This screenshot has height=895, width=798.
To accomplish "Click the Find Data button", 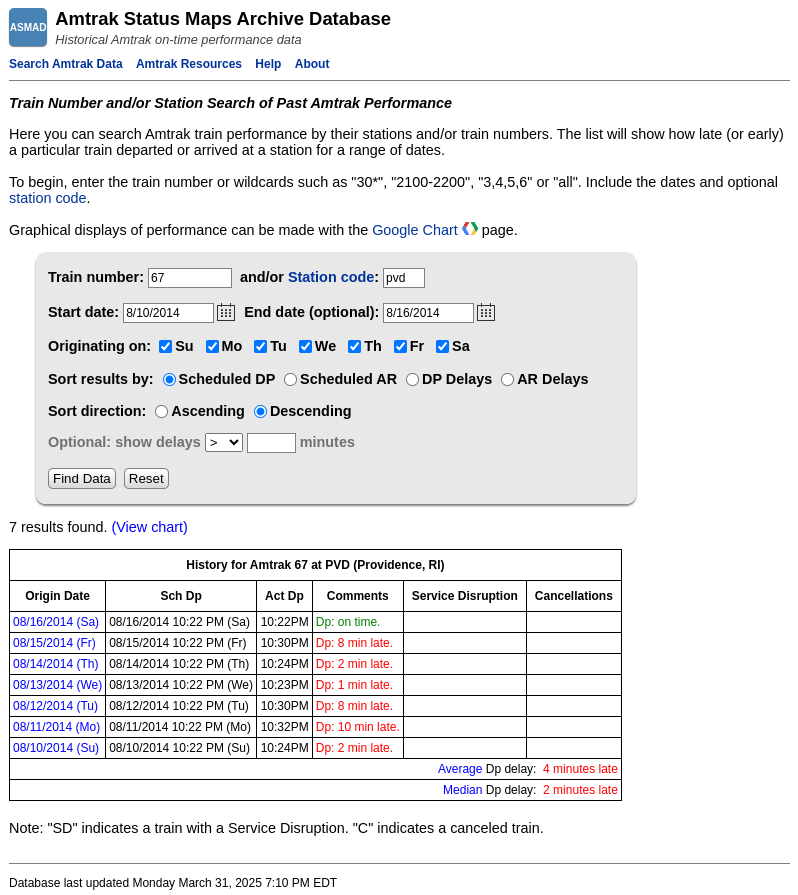I will coord(82,478).
